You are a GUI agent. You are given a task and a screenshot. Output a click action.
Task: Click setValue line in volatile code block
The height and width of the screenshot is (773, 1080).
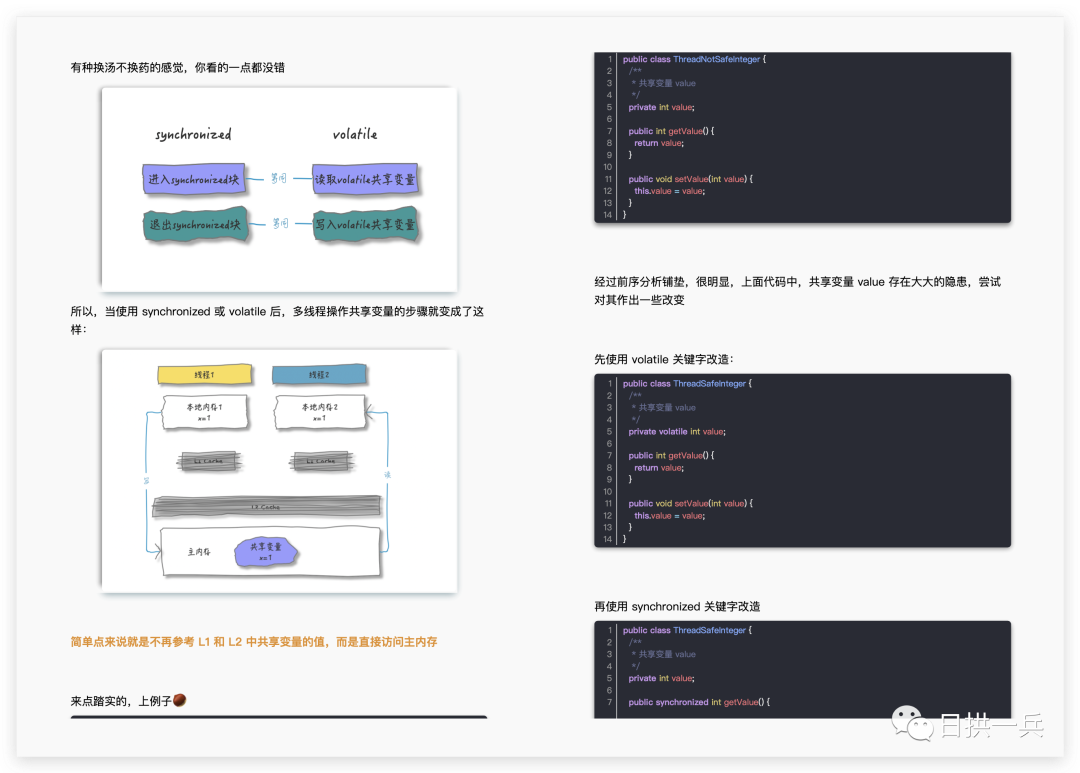tap(690, 504)
